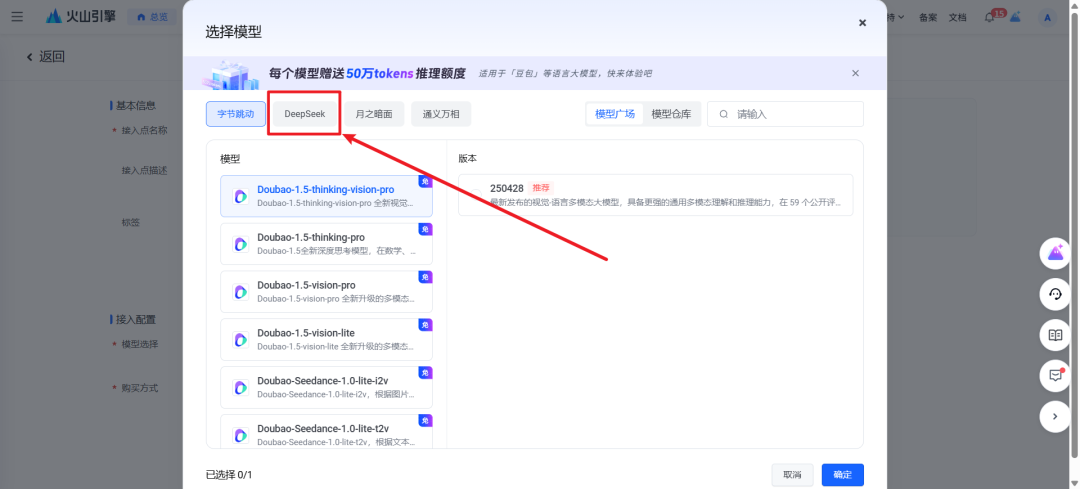This screenshot has width=1080, height=489.
Task: Click the 免 badge on Doubao-1.5-thinking-pro card
Action: [x=426, y=229]
